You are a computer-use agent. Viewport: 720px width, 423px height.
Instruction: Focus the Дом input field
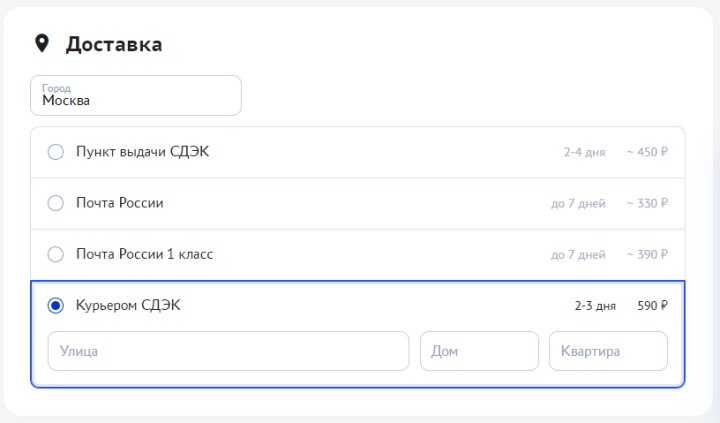pos(479,351)
